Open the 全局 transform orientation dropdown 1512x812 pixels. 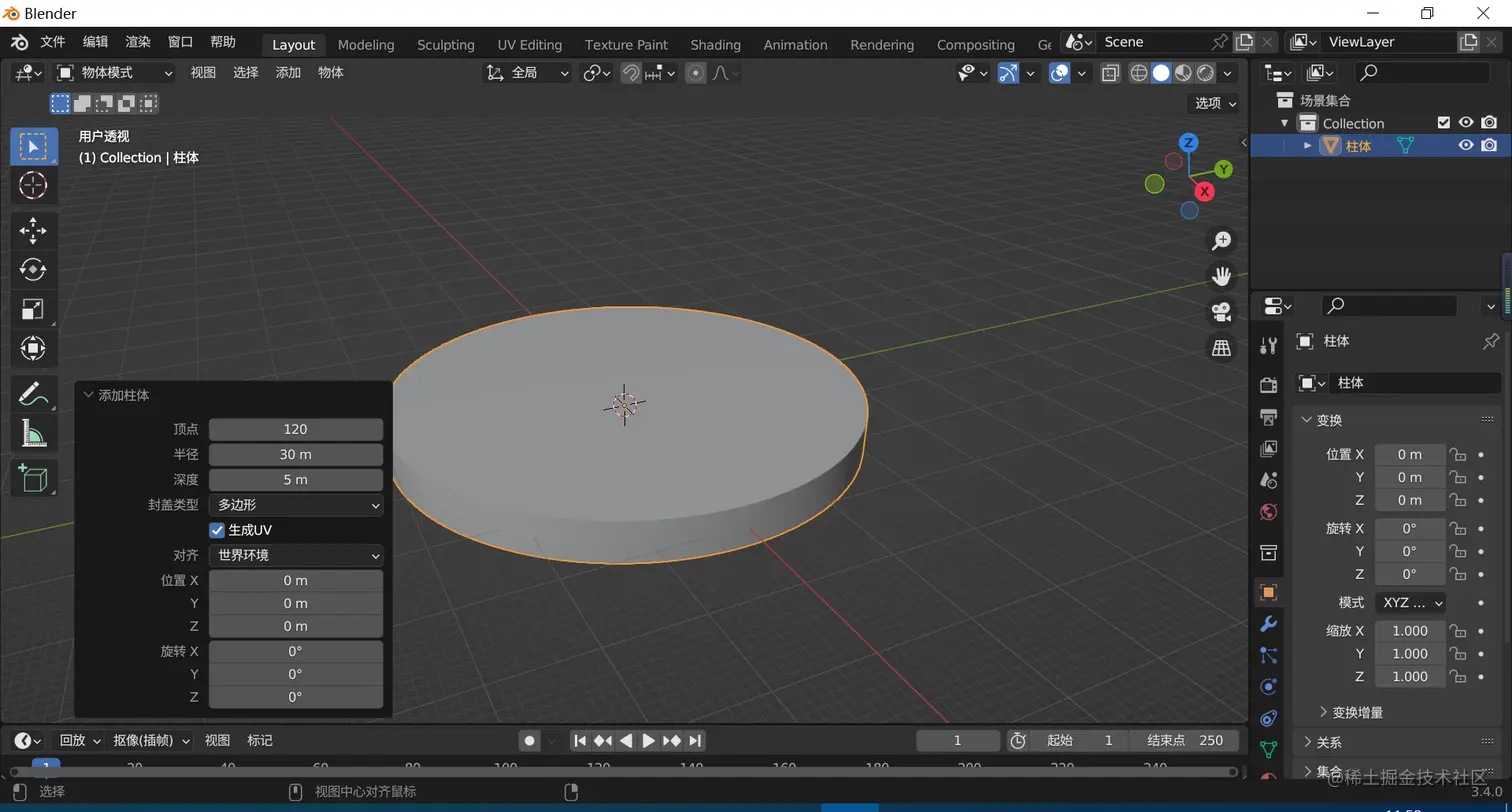tap(528, 73)
